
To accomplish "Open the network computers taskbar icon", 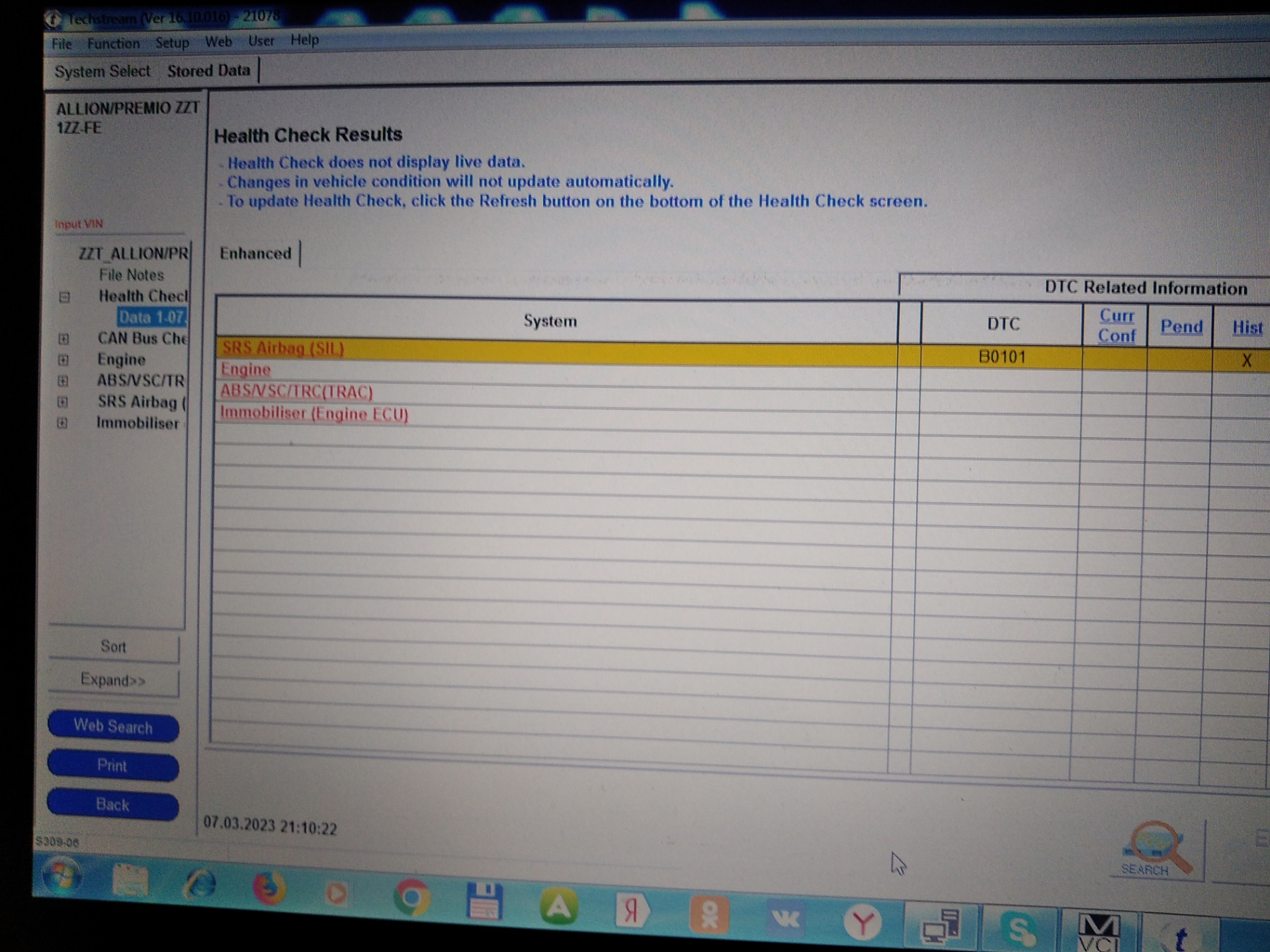I will (940, 926).
